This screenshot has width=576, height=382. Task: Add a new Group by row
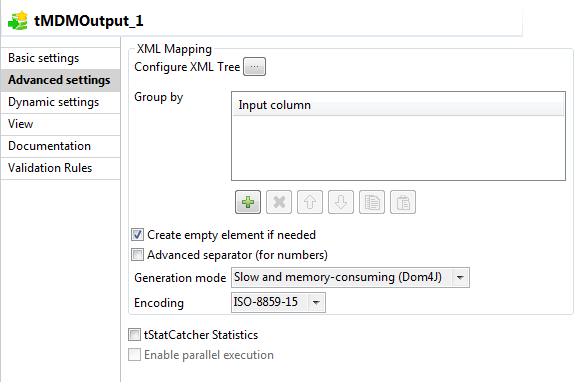click(248, 202)
